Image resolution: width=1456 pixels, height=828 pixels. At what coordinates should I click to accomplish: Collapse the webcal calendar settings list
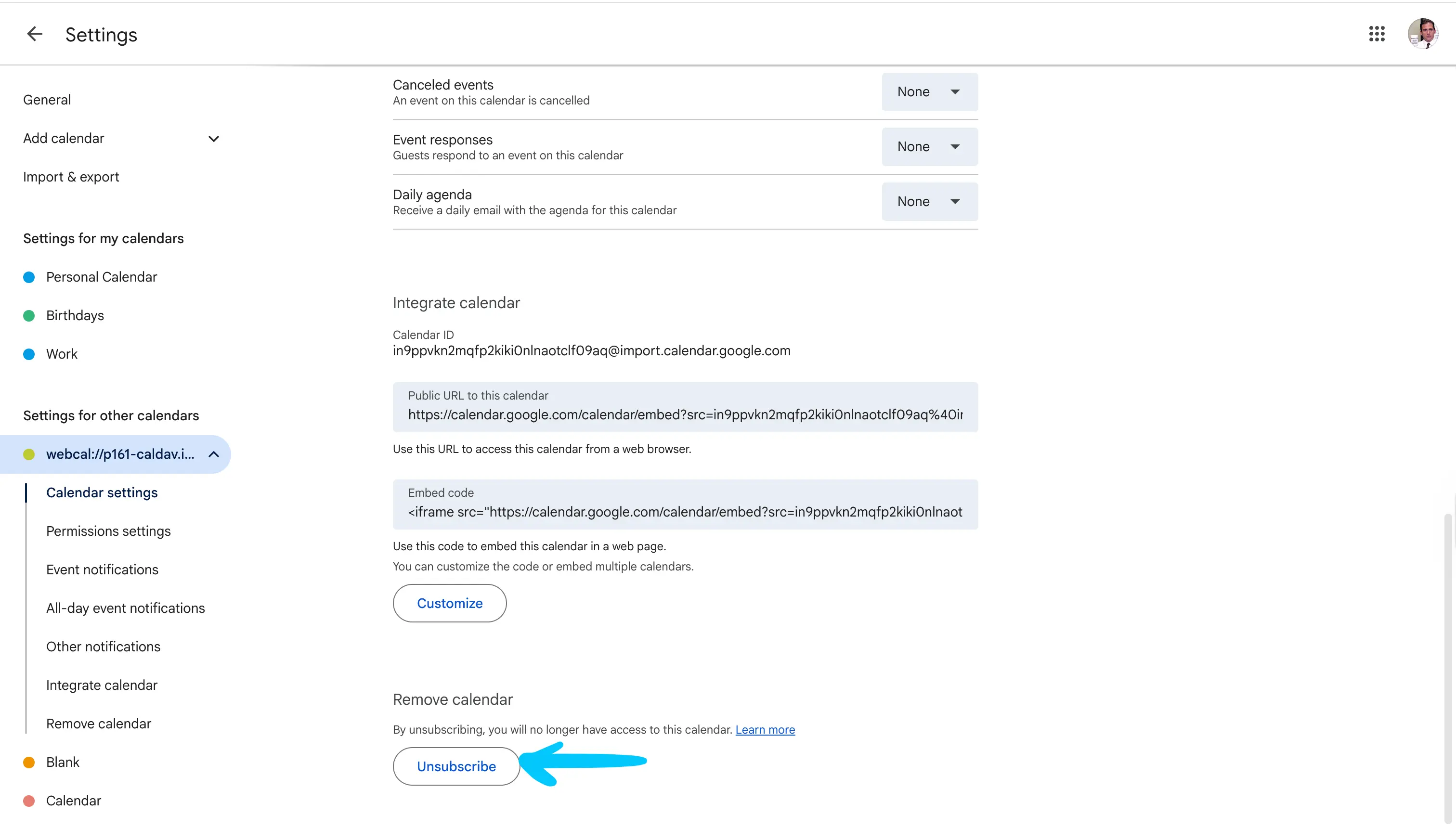tap(213, 454)
